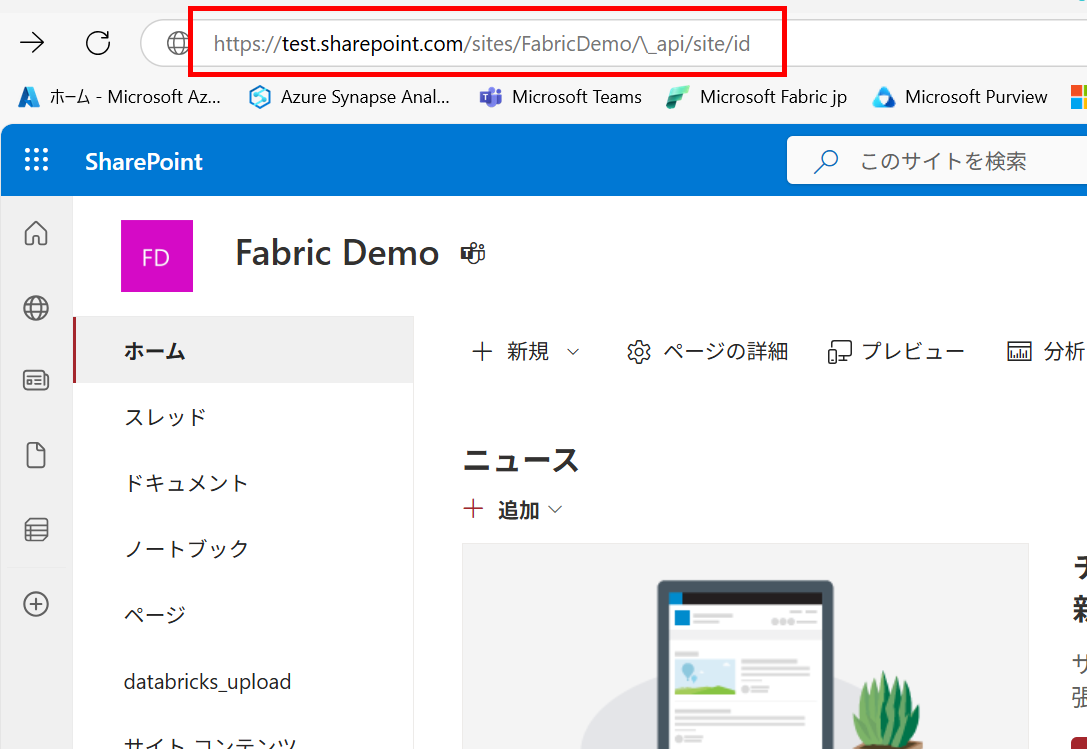
Task: Click the プレビュー button
Action: pyautogui.click(x=895, y=352)
